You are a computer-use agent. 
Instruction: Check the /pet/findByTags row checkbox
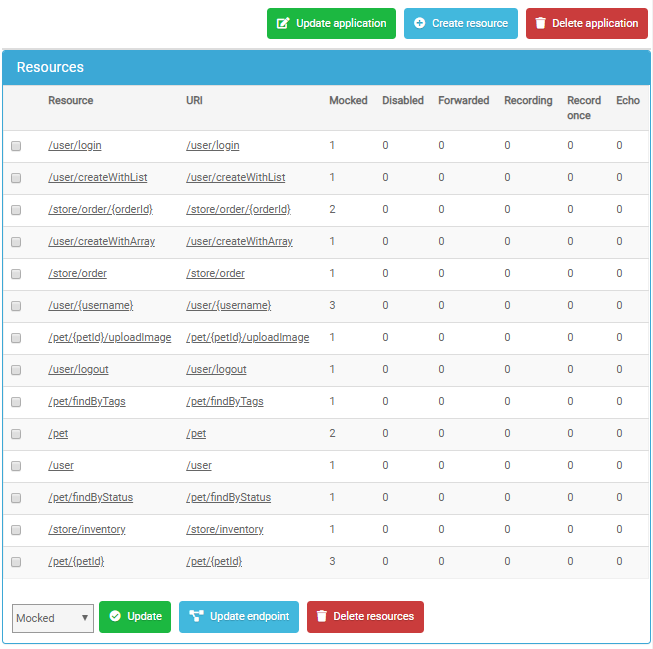coord(16,402)
